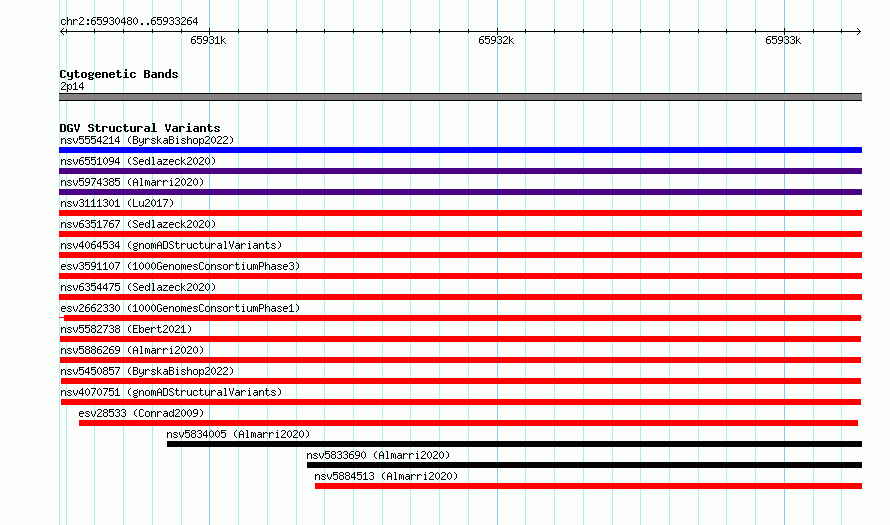Image resolution: width=890 pixels, height=525 pixels.
Task: Open nsv5833690 (Almarri2020) variant label
Action: coord(378,455)
